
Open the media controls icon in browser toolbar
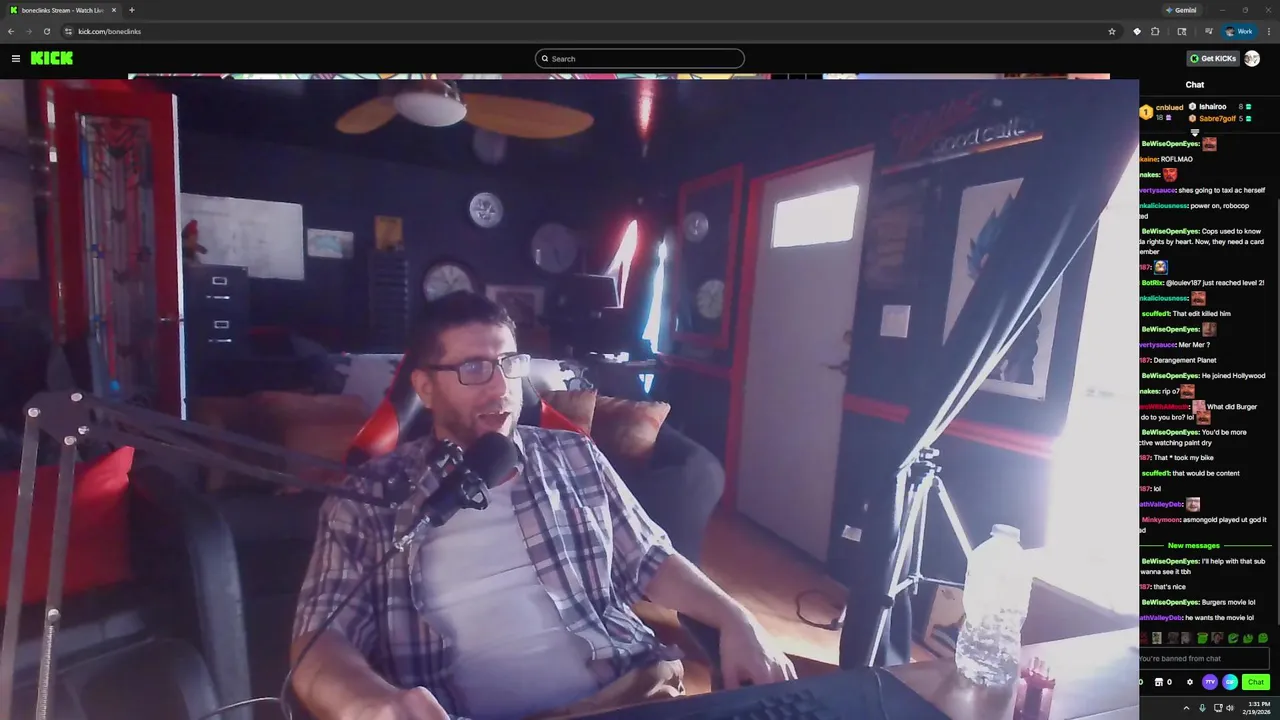tap(1208, 31)
